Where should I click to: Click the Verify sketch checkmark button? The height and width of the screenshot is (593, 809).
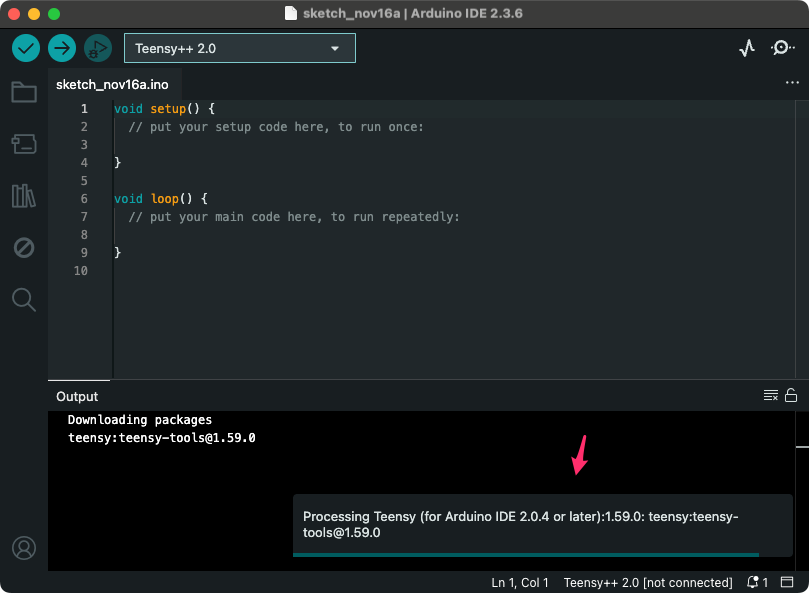[26, 47]
